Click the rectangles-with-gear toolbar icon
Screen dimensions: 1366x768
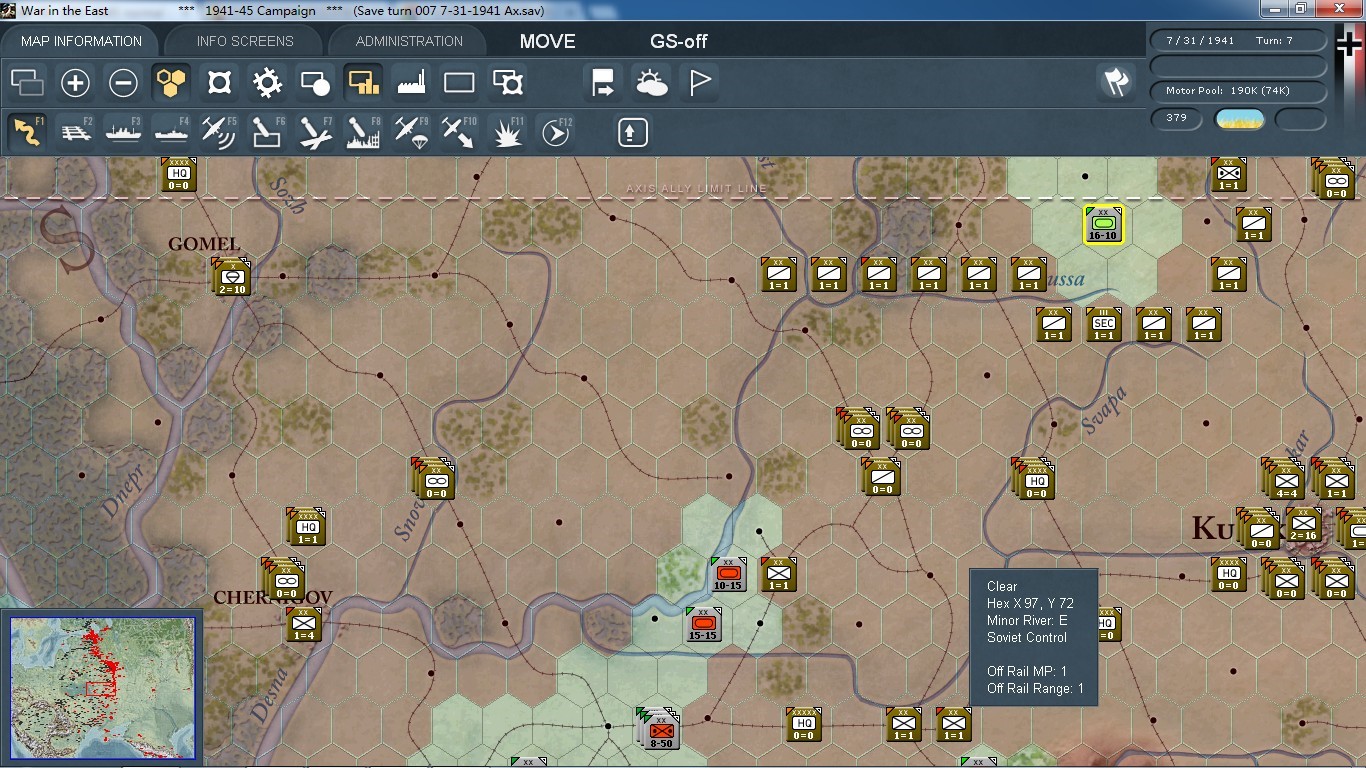point(508,83)
